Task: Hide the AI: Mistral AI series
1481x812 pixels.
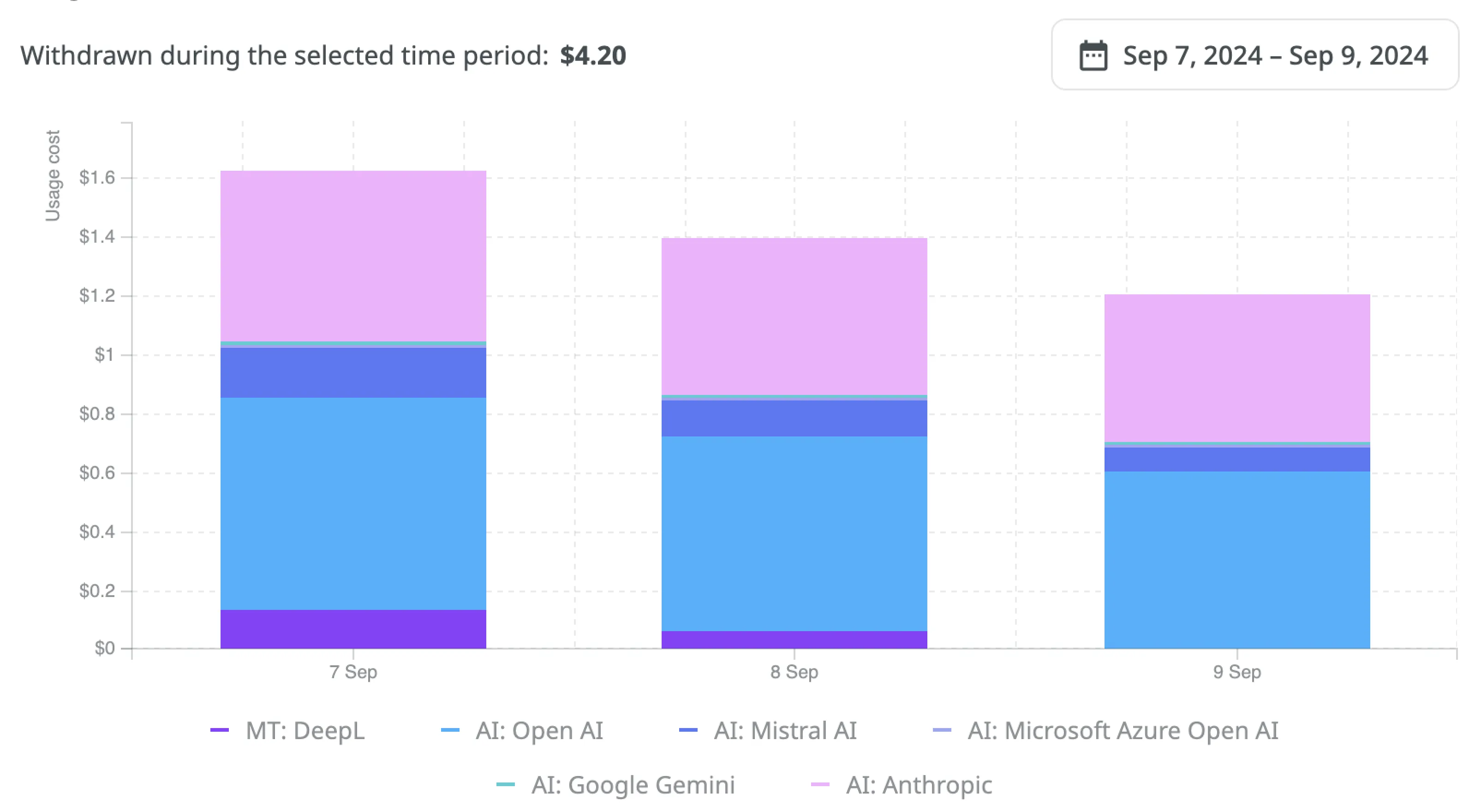Action: tap(785, 730)
